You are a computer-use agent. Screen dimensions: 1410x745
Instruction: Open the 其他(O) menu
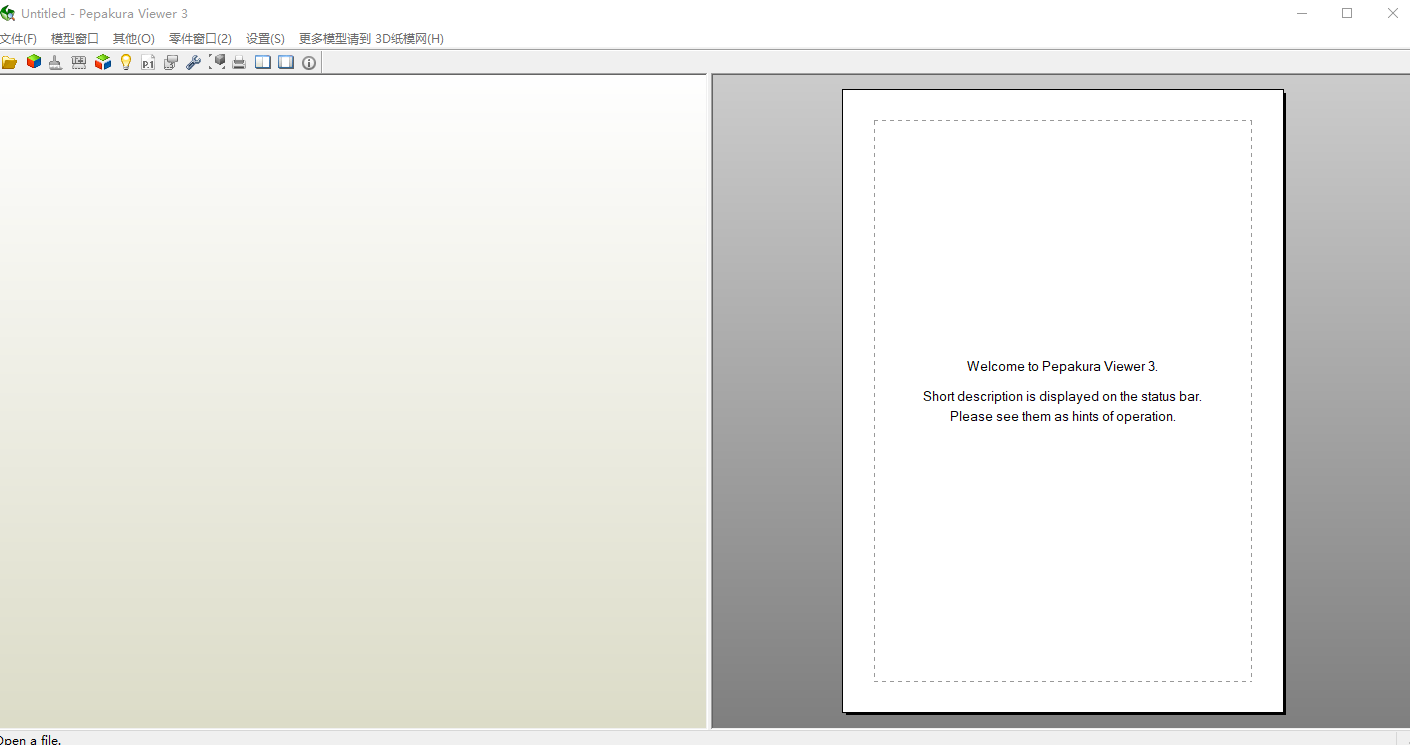pyautogui.click(x=134, y=39)
